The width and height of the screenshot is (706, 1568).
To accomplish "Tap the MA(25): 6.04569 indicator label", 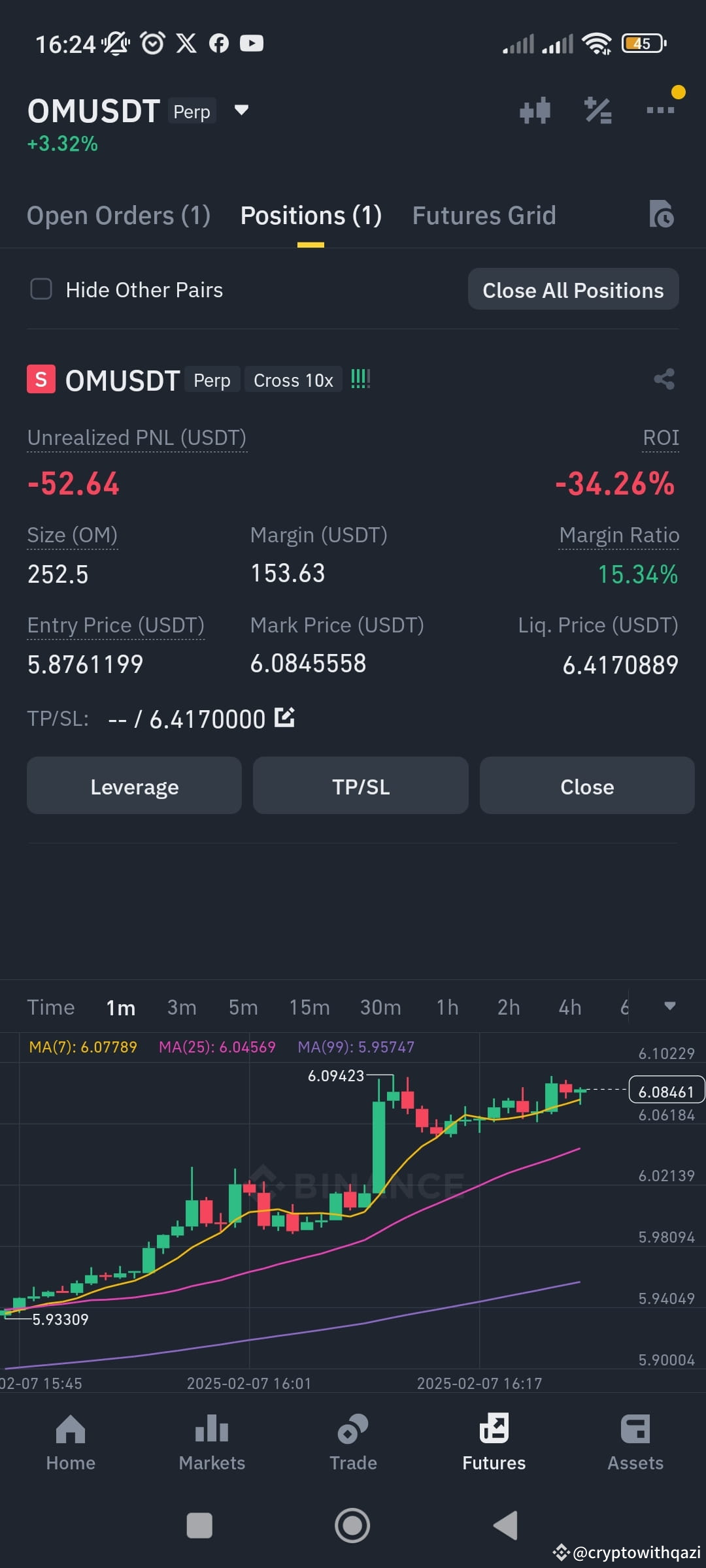I will click(217, 1047).
